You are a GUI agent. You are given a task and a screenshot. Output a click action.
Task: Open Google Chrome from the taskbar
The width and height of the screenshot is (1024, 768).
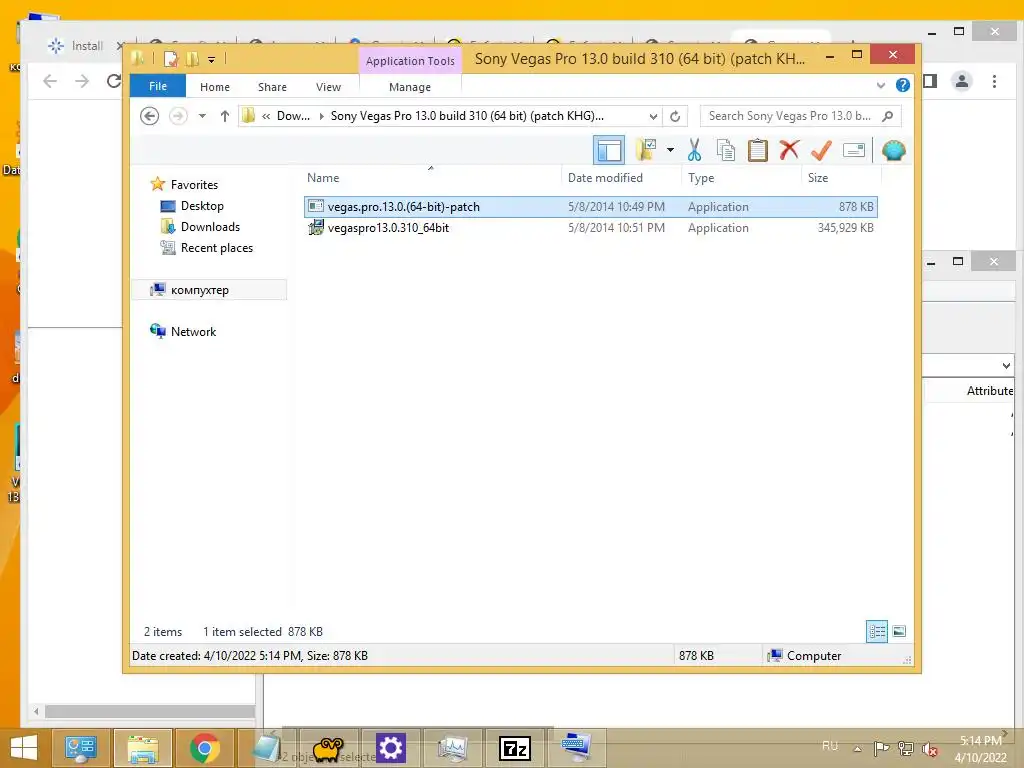point(204,748)
